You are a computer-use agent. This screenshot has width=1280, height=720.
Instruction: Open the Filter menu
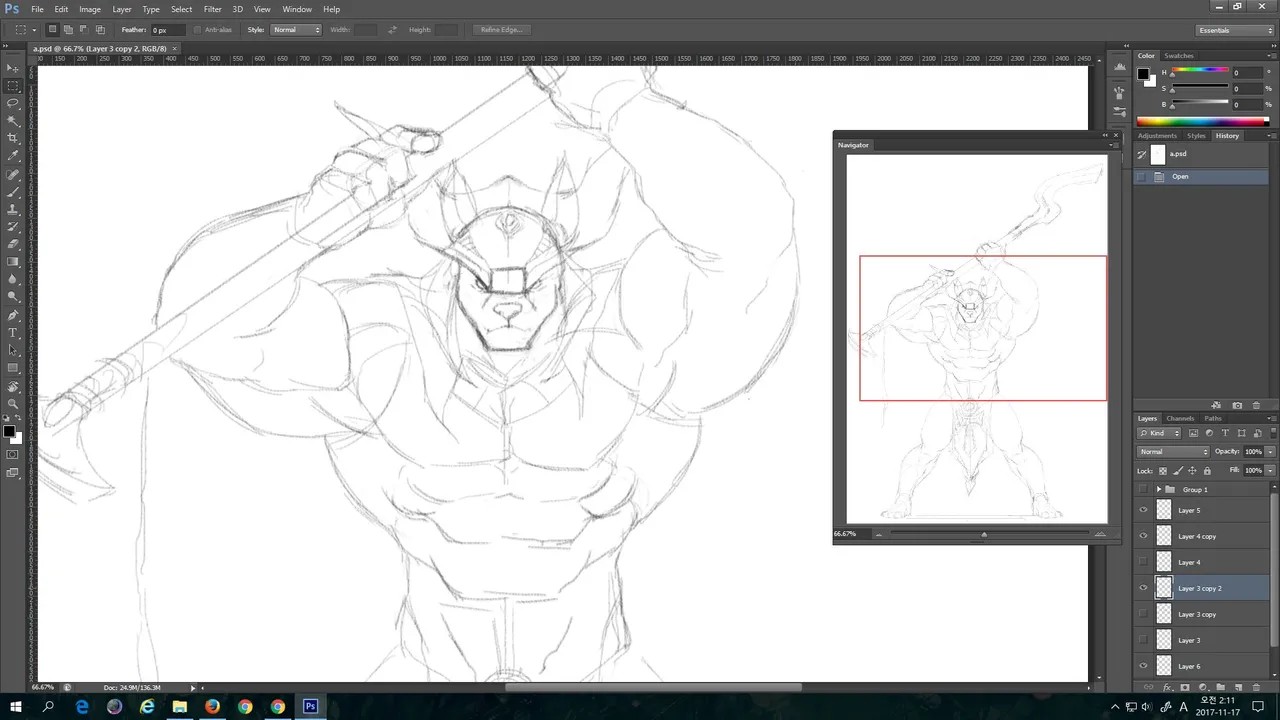213,9
